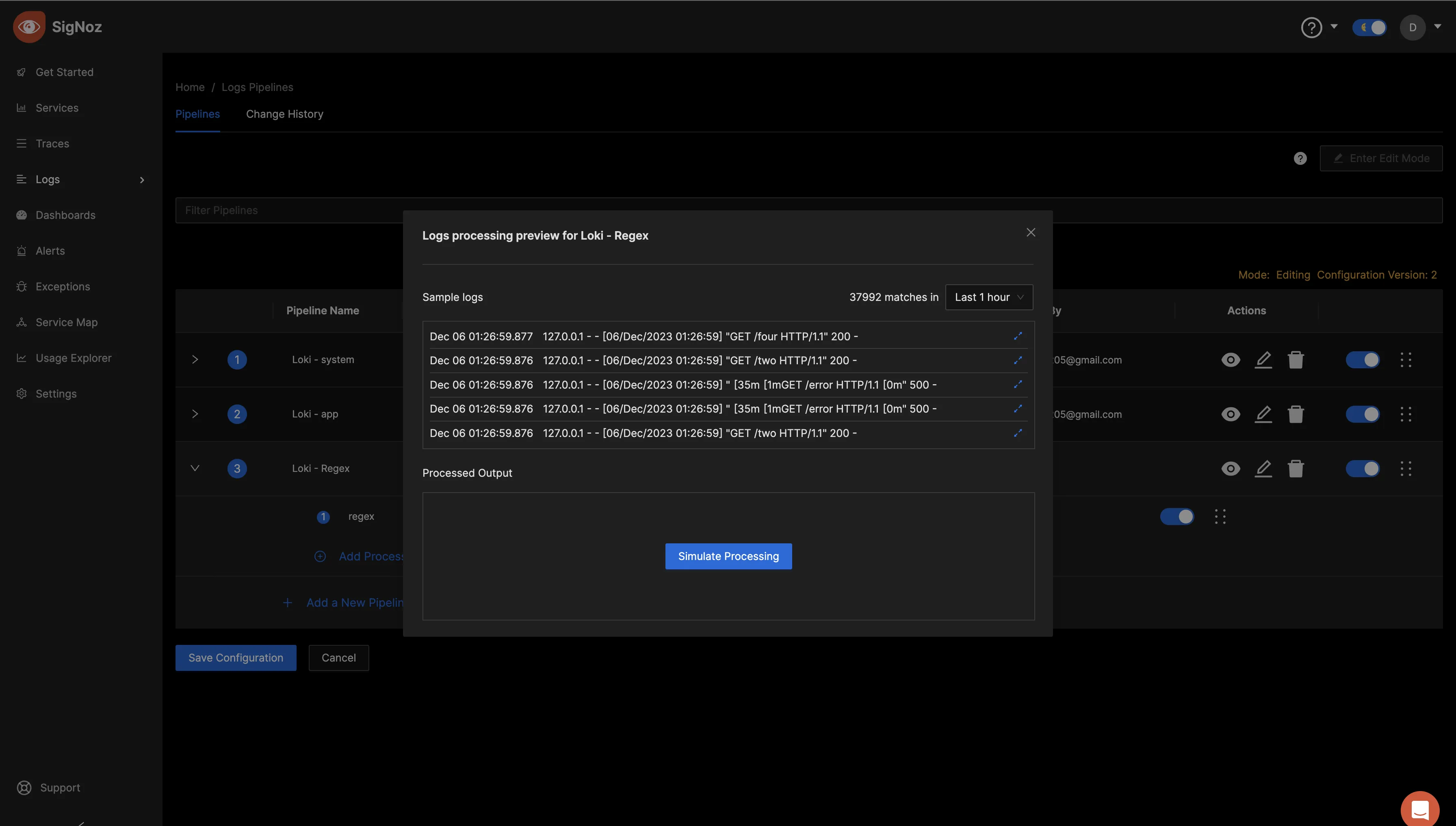Edit Loki - app pipeline pencil icon
This screenshot has width=1456, height=826.
pos(1263,414)
